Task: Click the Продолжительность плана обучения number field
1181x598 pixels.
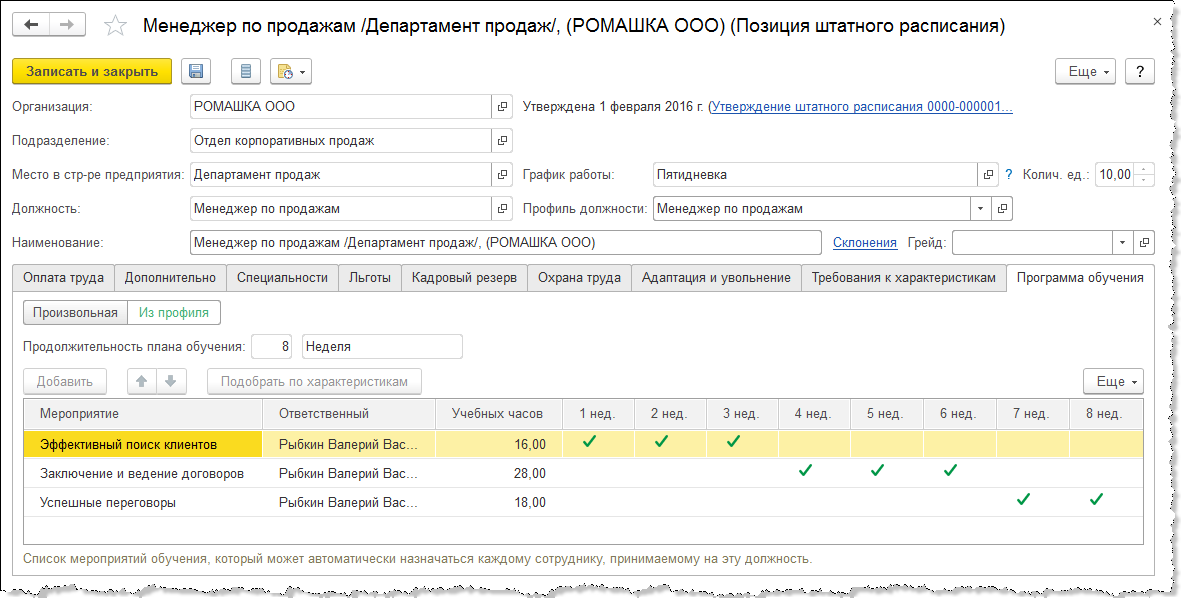Action: click(273, 346)
